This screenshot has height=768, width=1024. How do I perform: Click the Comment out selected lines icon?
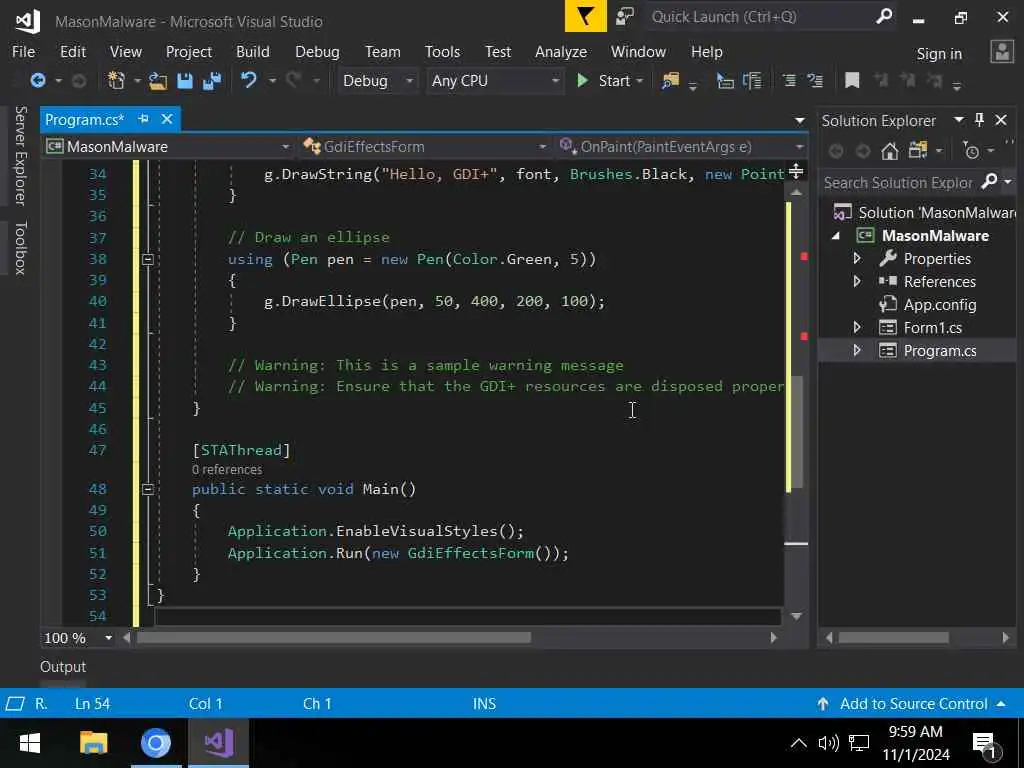788,81
